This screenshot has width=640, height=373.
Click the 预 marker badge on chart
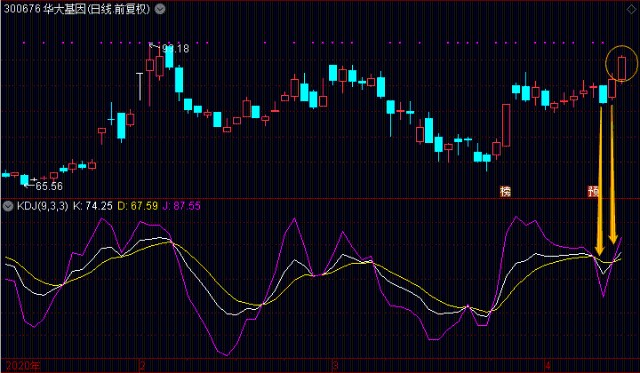tap(593, 191)
